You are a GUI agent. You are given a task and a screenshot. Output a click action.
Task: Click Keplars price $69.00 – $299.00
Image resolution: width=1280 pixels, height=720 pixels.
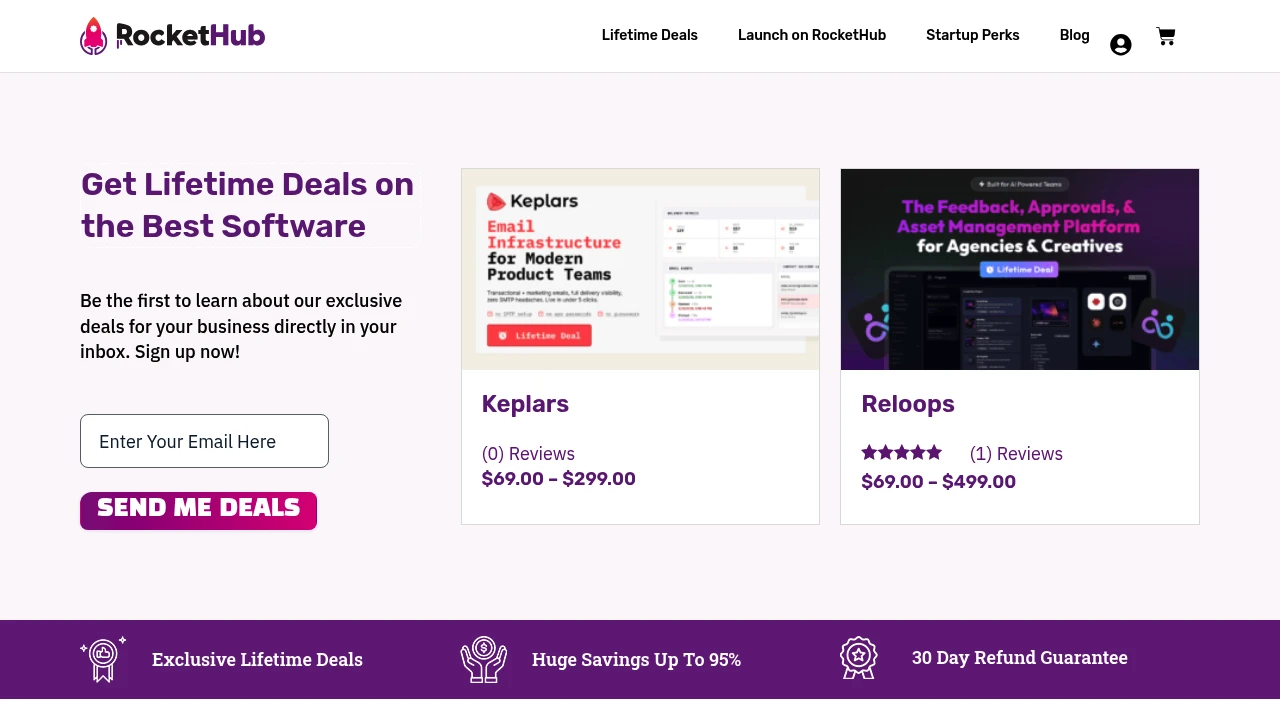coord(559,479)
